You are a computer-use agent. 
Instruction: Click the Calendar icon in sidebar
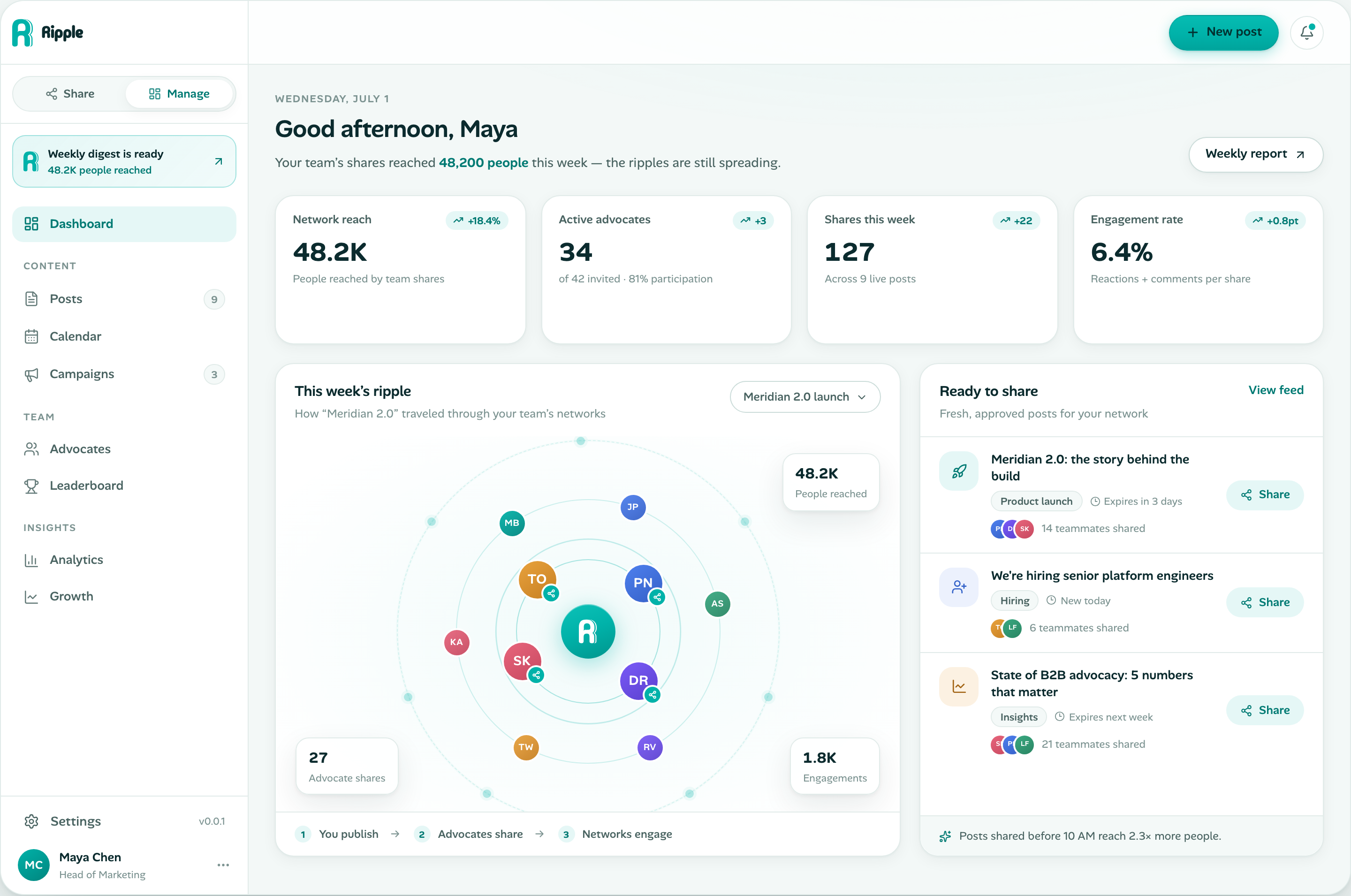point(31,336)
